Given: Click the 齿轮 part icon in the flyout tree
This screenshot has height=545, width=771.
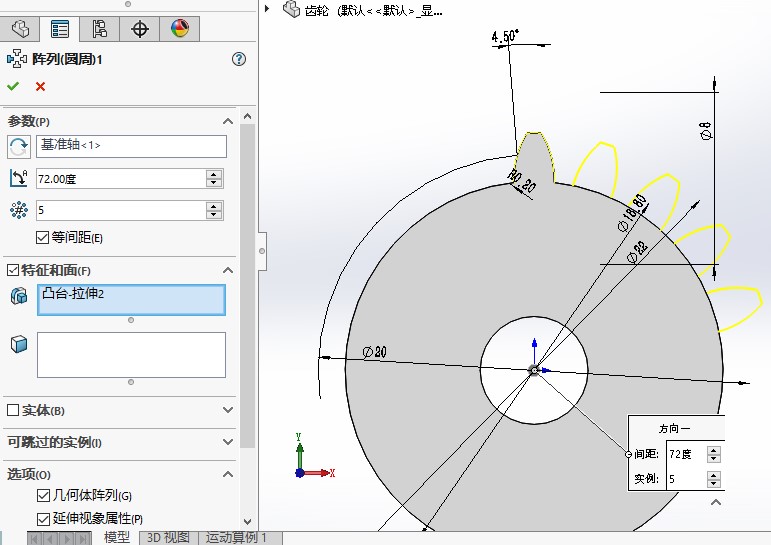Looking at the screenshot, I should tap(291, 9).
